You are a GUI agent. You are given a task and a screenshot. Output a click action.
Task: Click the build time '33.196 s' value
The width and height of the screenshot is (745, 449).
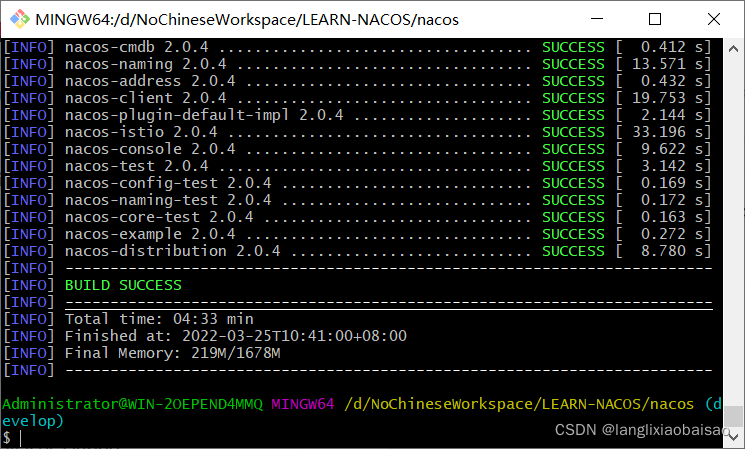[668, 132]
